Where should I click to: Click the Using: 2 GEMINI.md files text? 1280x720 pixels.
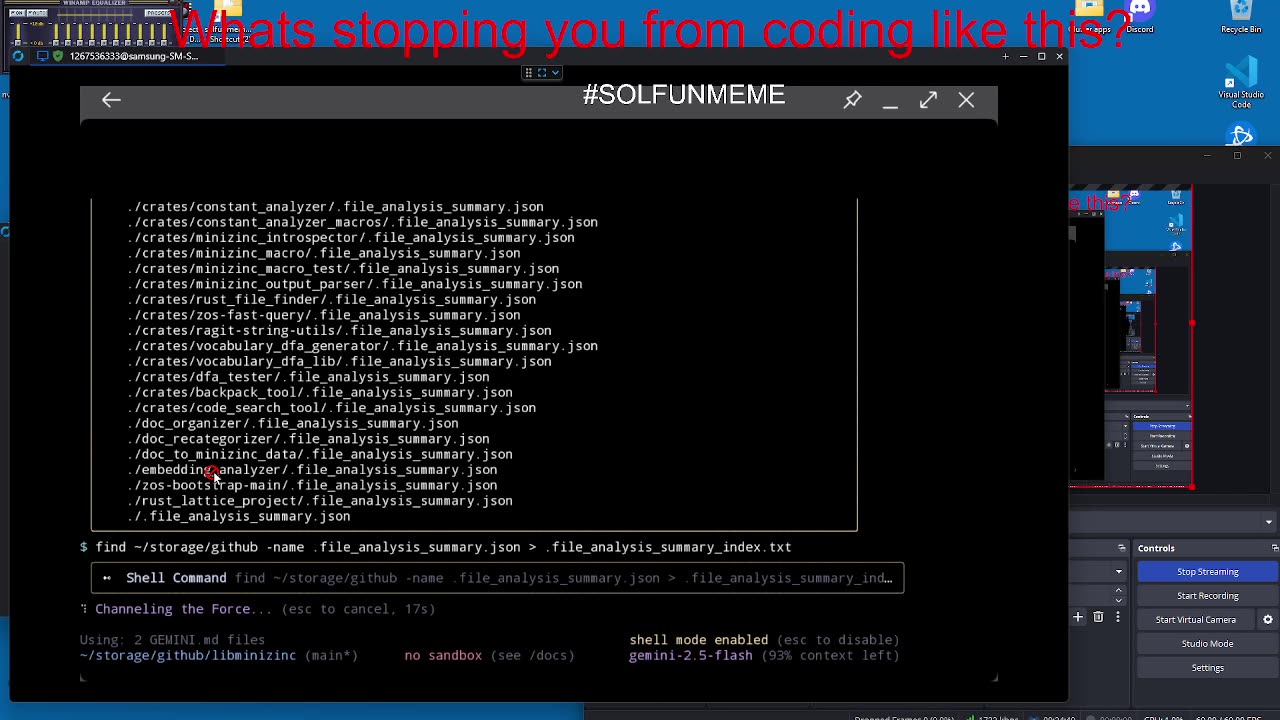(172, 640)
